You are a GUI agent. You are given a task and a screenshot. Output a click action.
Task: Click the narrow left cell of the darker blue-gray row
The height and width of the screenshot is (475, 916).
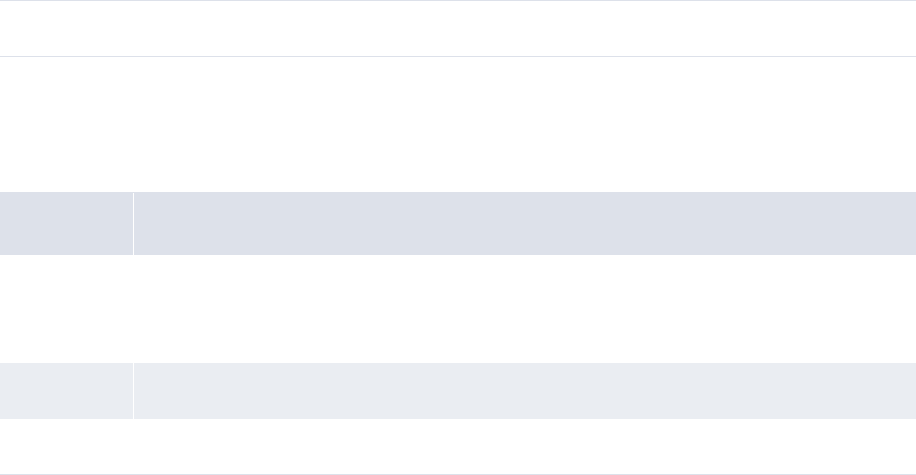[x=66, y=223]
